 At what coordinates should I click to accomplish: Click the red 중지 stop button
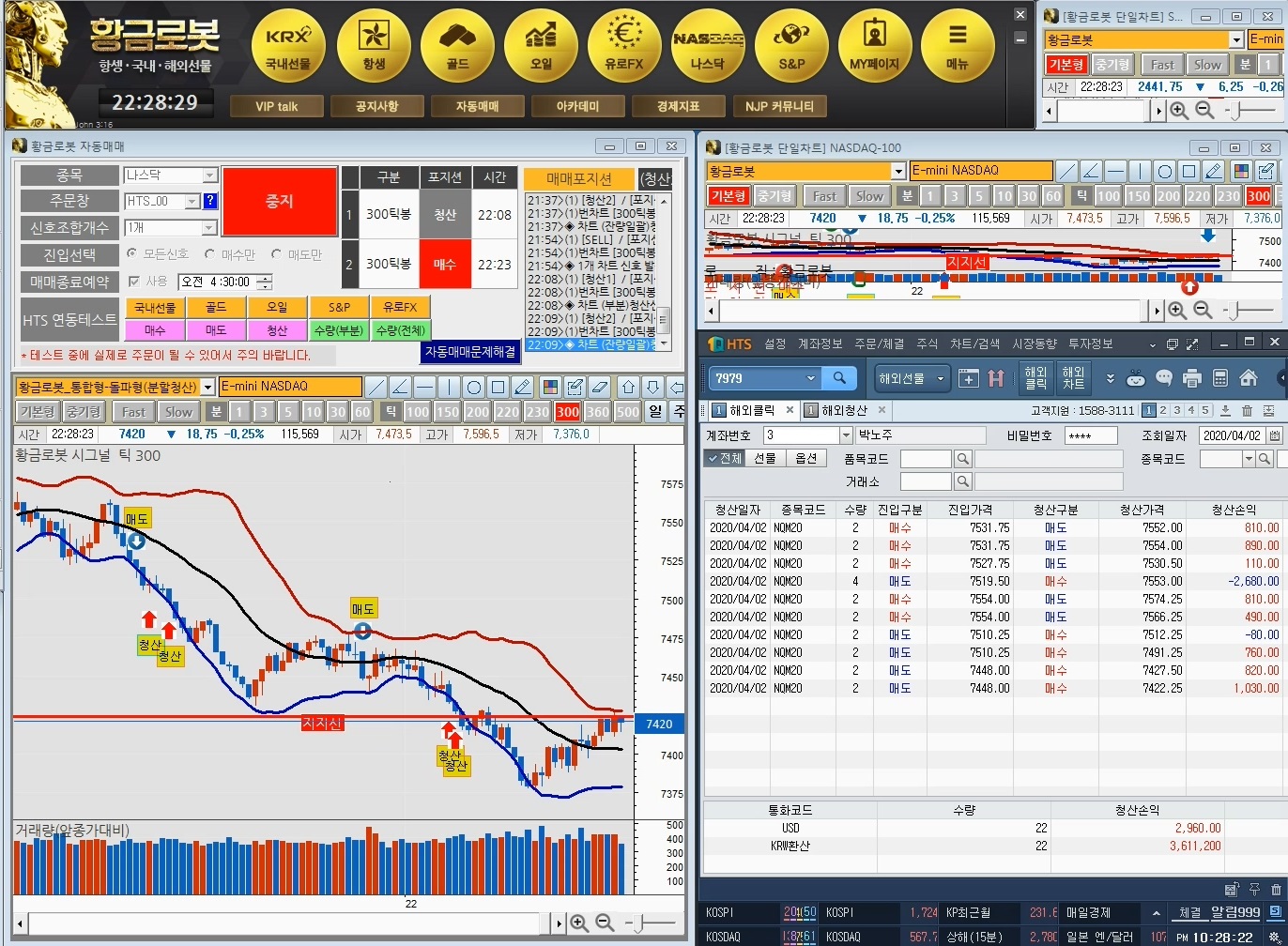[279, 201]
